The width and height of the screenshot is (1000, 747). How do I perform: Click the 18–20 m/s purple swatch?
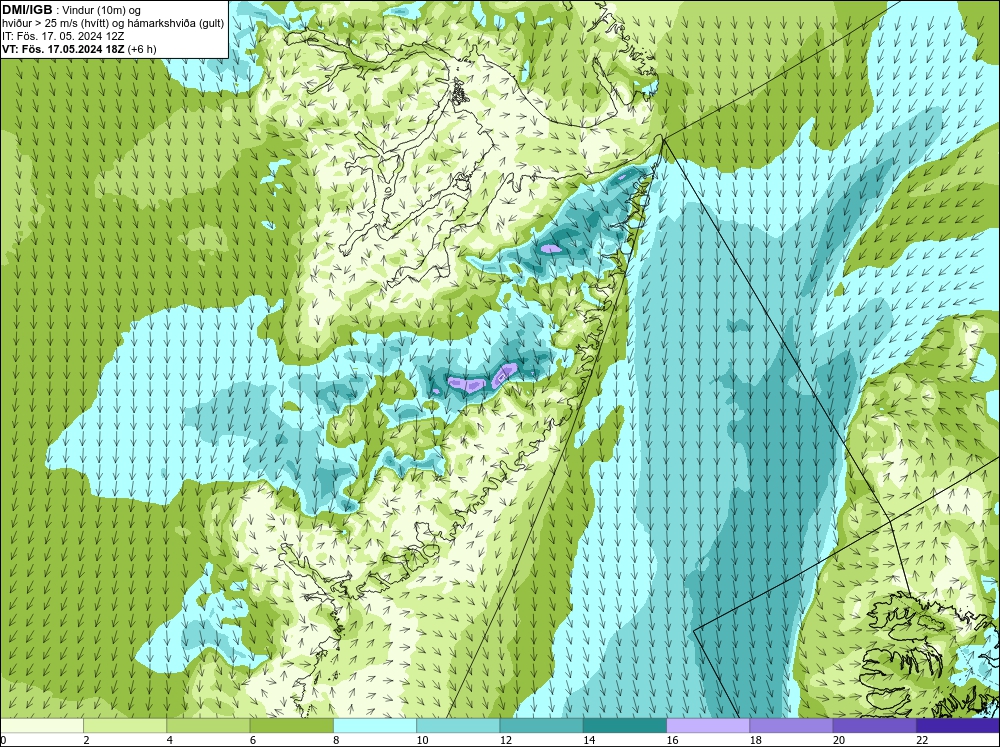791,725
